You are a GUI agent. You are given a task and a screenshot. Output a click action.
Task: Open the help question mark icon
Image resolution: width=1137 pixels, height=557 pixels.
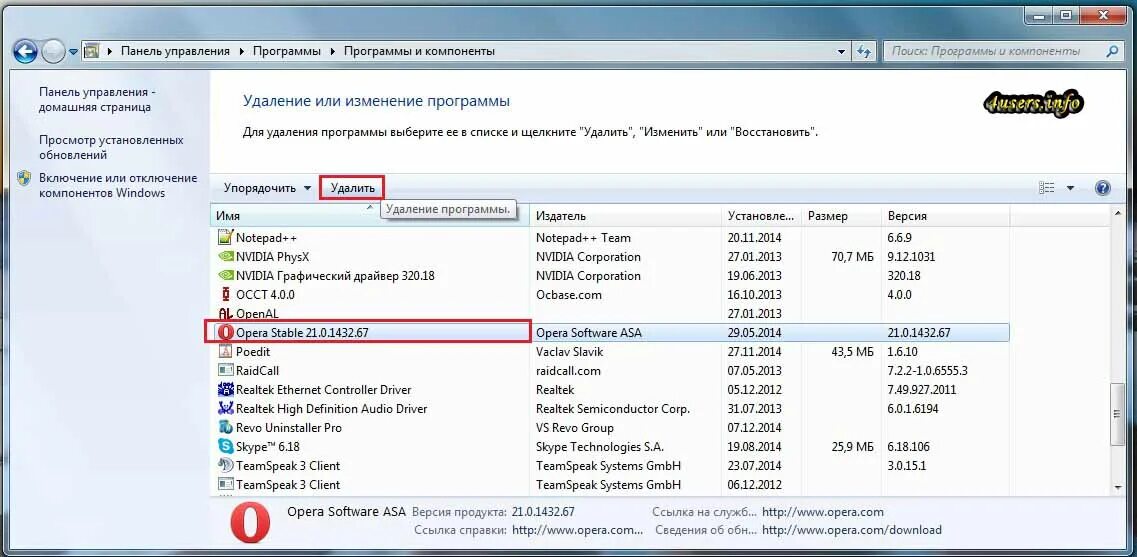(1102, 188)
